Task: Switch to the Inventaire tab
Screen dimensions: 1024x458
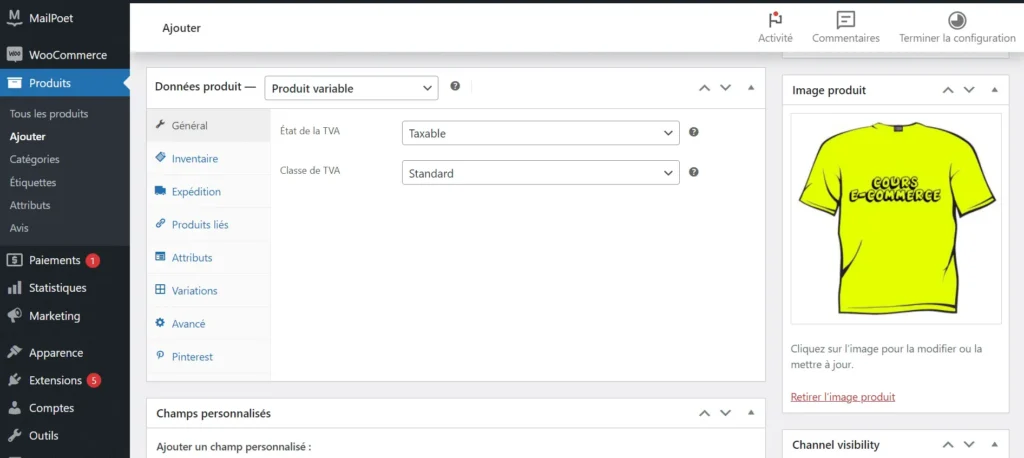Action: 194,158
